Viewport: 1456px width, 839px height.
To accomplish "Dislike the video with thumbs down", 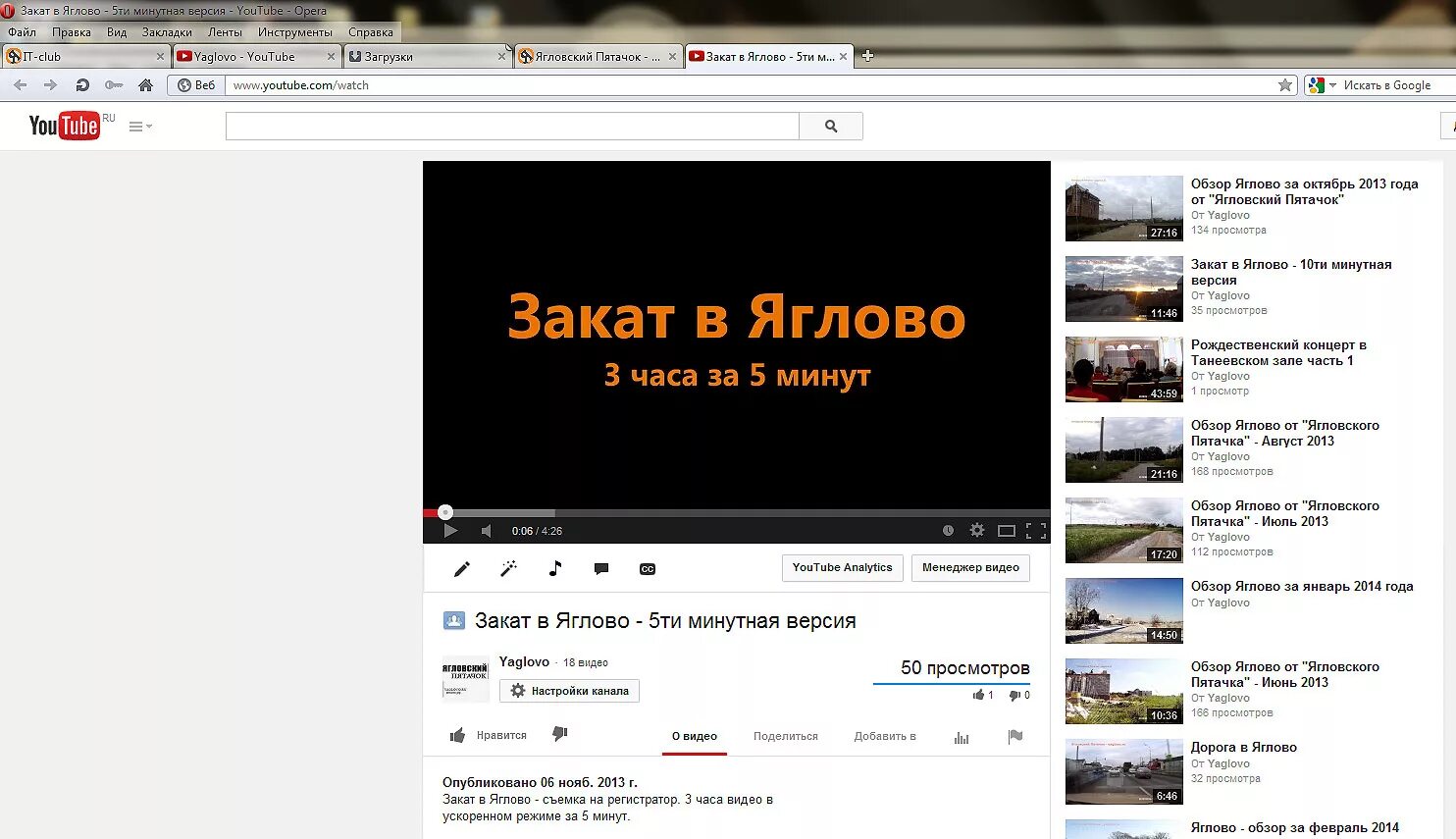I will point(560,734).
